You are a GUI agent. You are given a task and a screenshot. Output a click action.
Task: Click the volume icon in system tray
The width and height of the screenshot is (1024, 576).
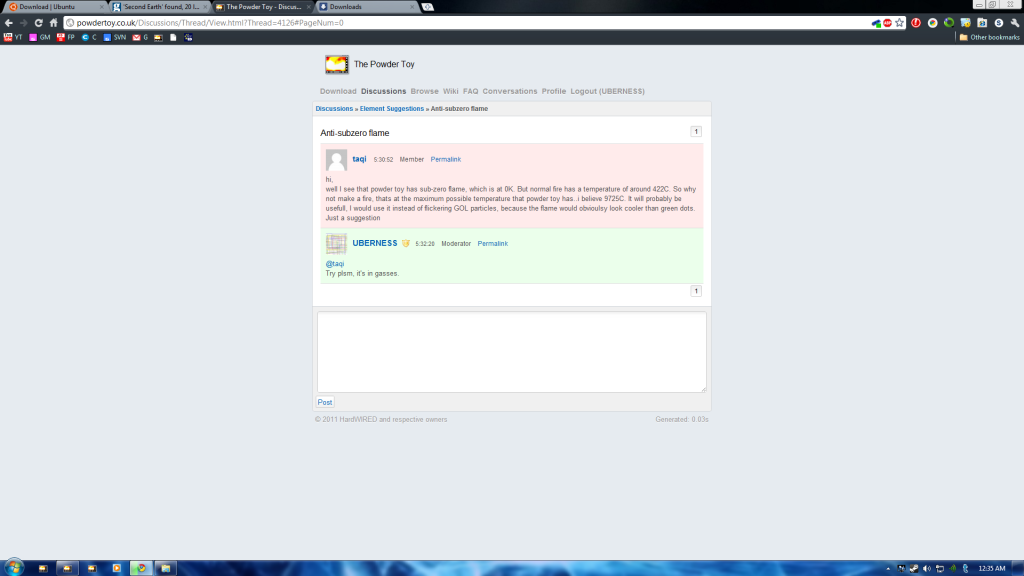pos(927,568)
